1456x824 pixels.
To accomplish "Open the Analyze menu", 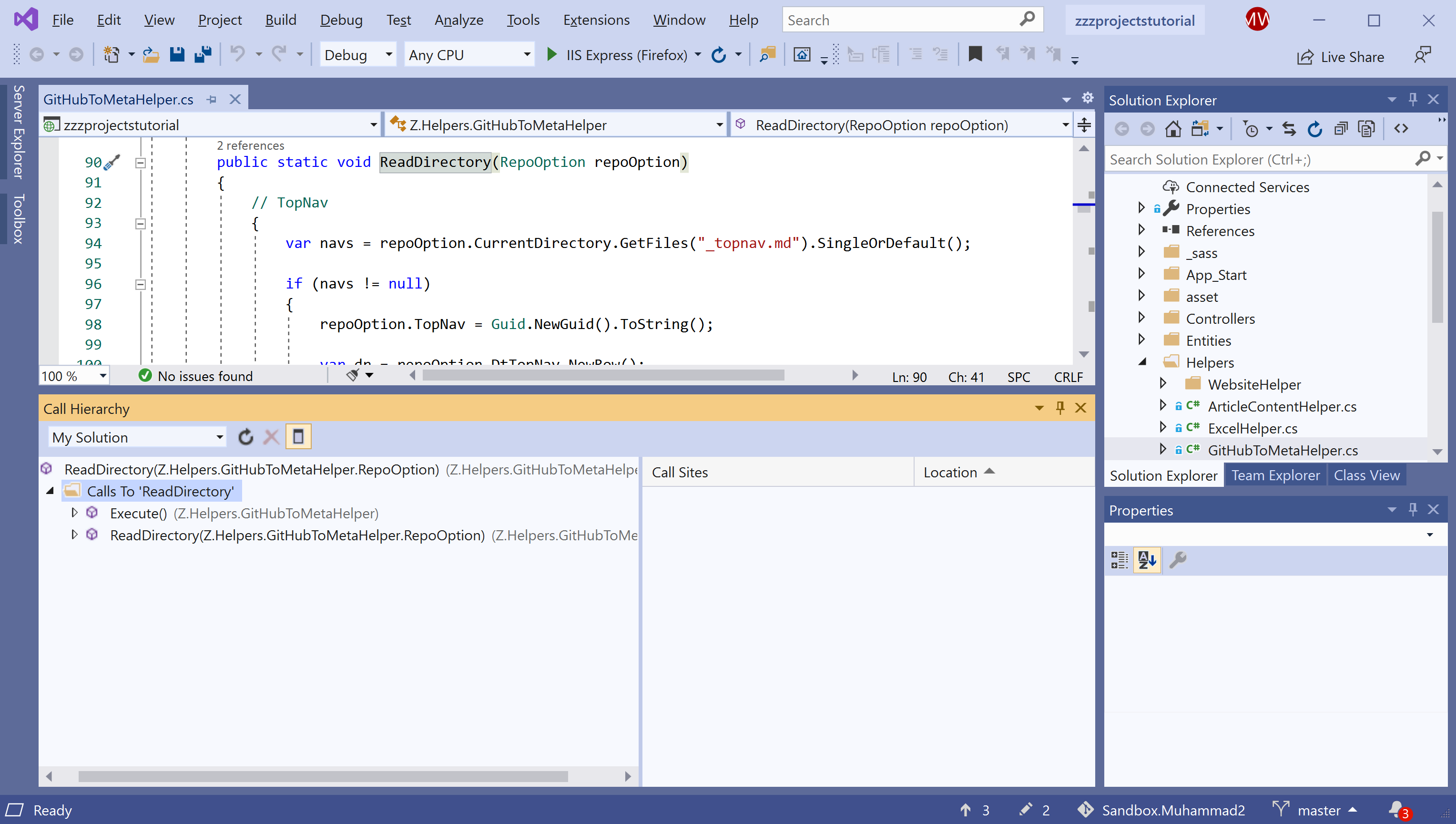I will [458, 21].
